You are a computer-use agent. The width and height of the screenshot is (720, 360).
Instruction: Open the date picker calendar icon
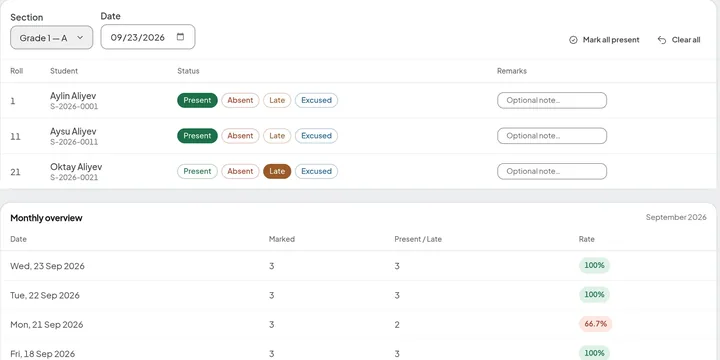point(180,37)
